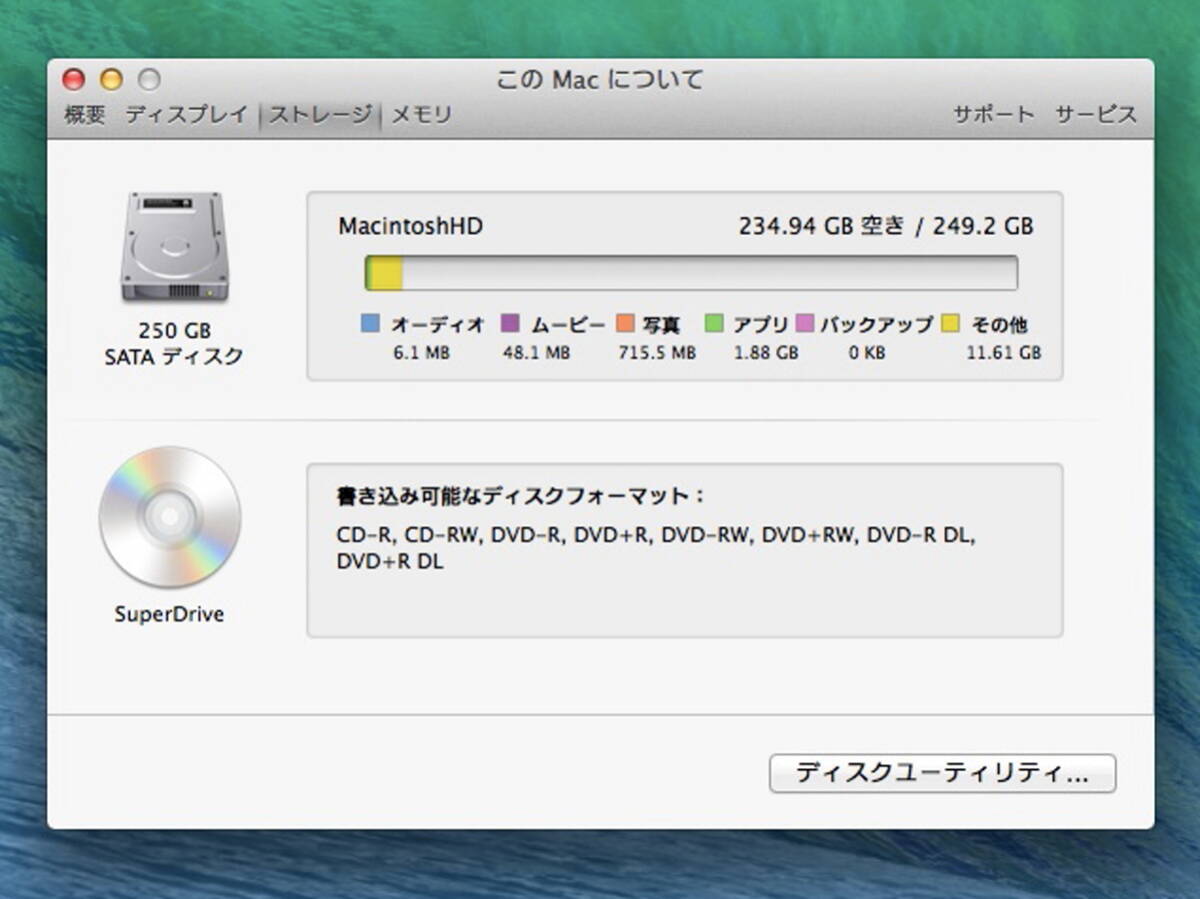
Task: Switch to the 概要 tab
Action: click(x=85, y=115)
